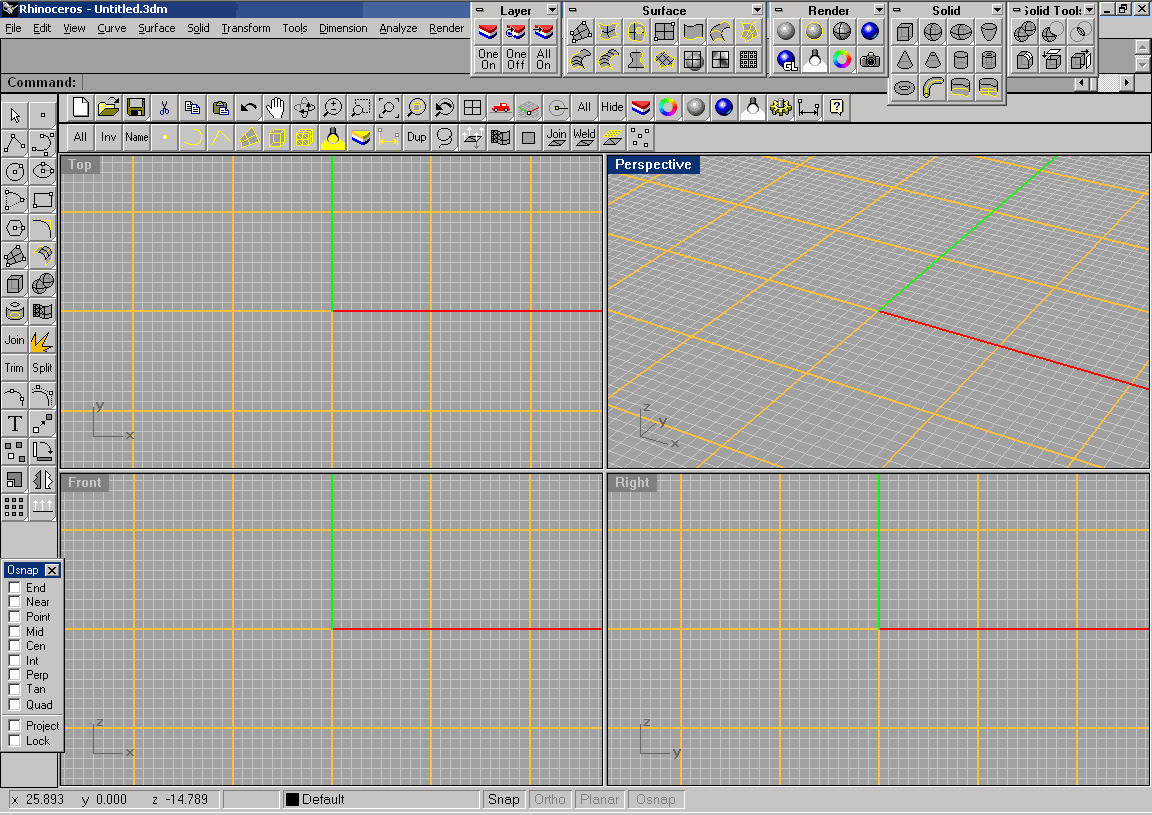This screenshot has height=815, width=1152.
Task: Click the array grid icon in sidebar
Action: [x=15, y=507]
